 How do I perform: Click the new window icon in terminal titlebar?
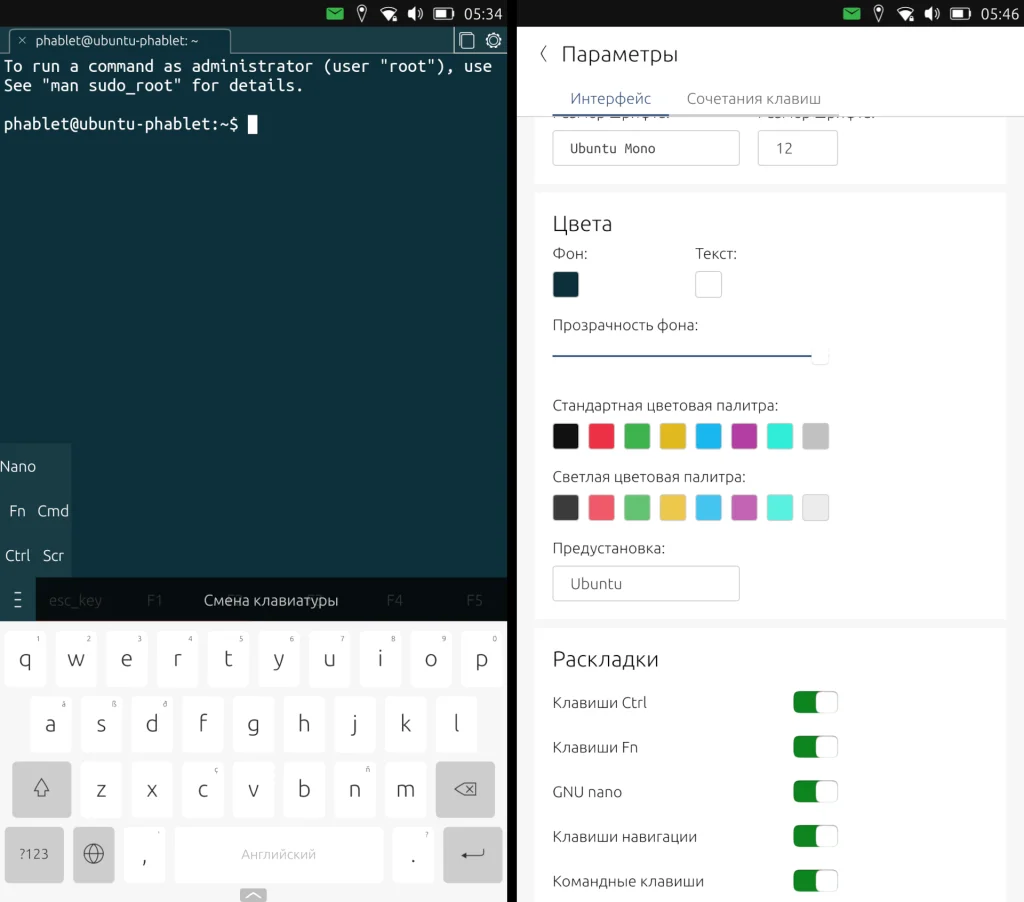[466, 40]
